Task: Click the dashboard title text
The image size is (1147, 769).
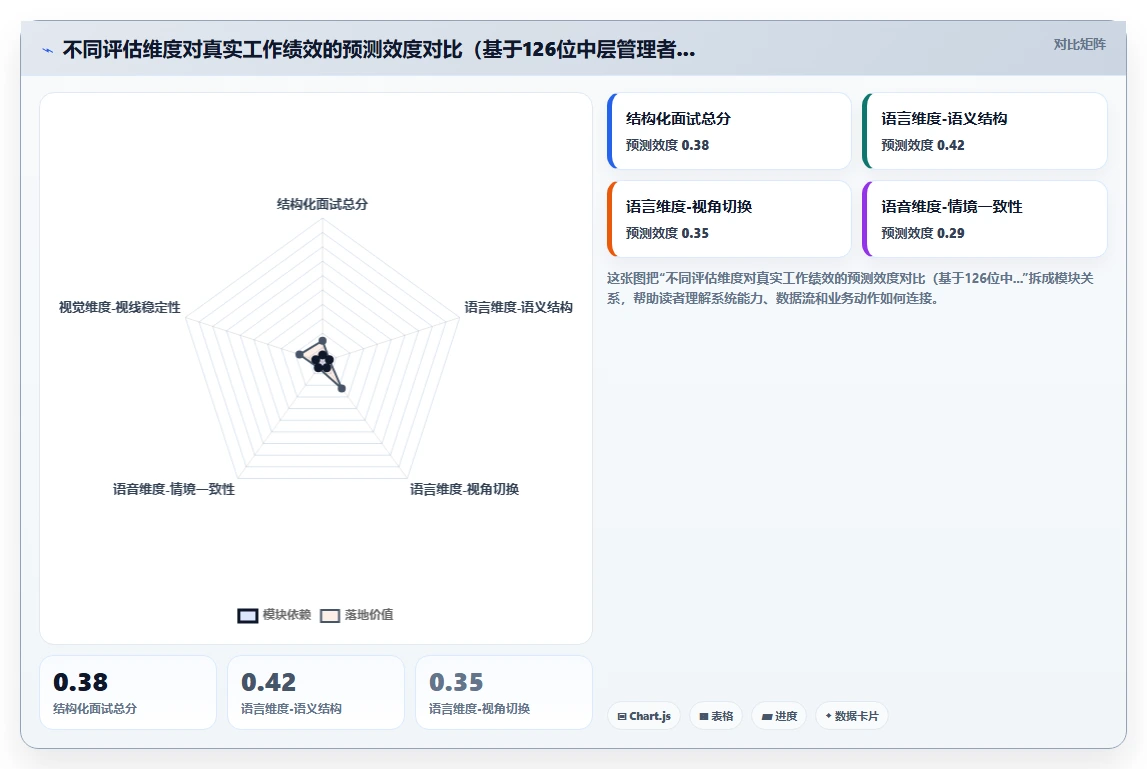Action: (379, 50)
